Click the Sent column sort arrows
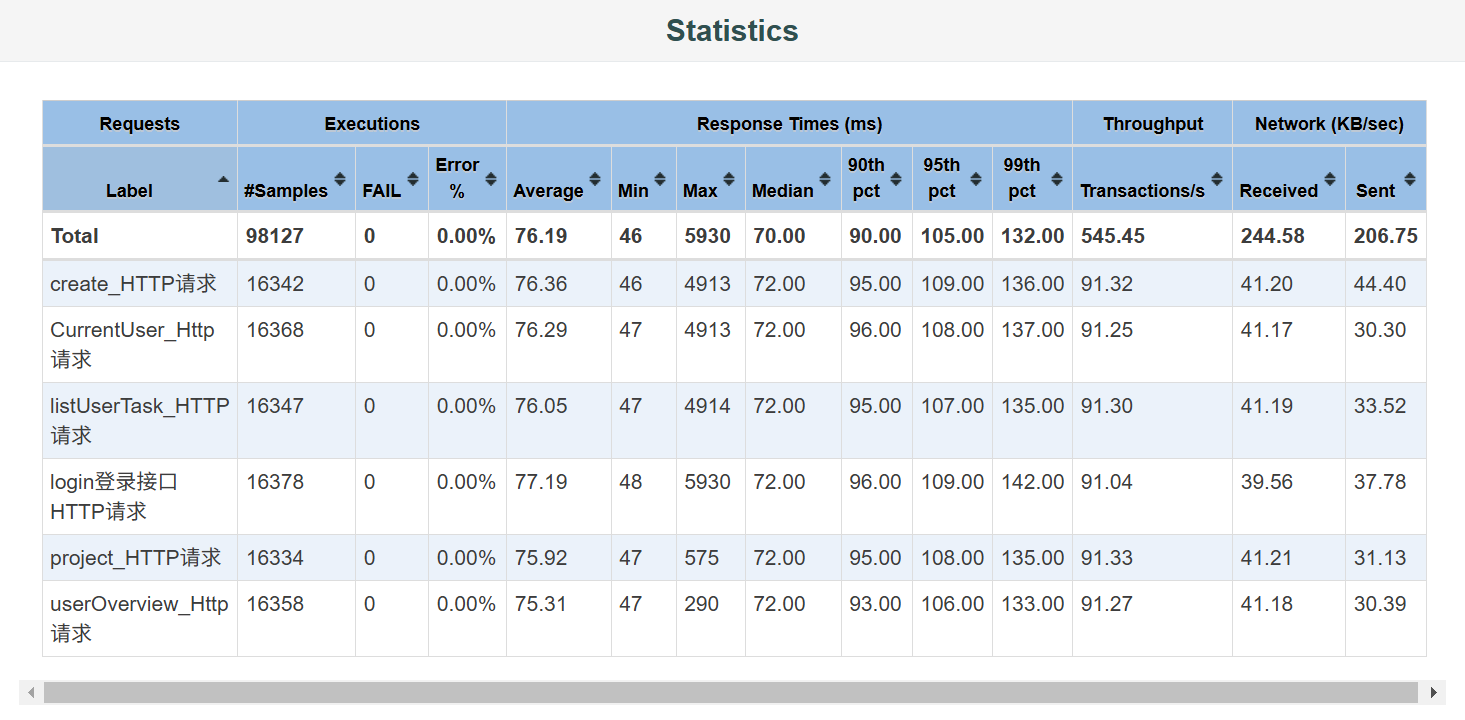This screenshot has height=720, width=1465. click(x=1409, y=180)
